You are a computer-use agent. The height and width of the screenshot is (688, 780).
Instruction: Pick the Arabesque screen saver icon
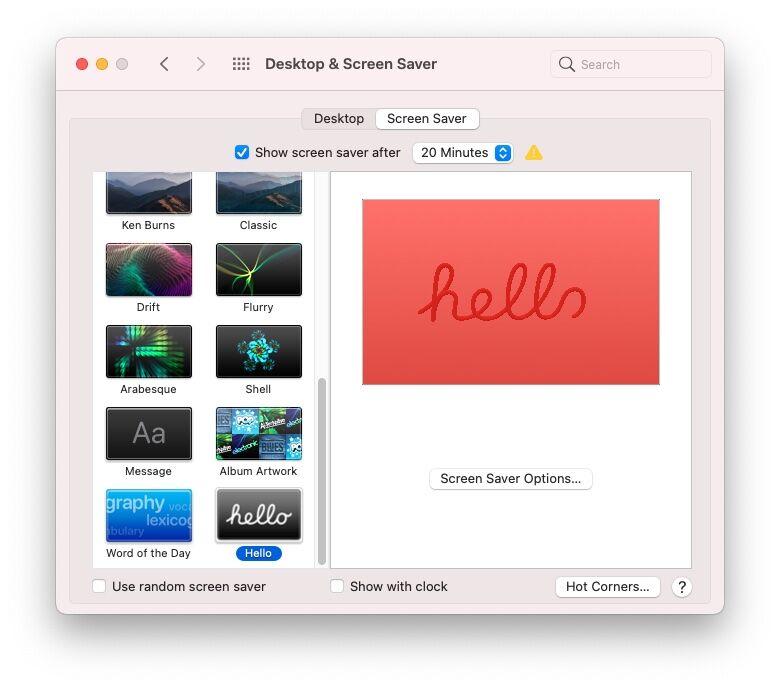pyautogui.click(x=148, y=352)
